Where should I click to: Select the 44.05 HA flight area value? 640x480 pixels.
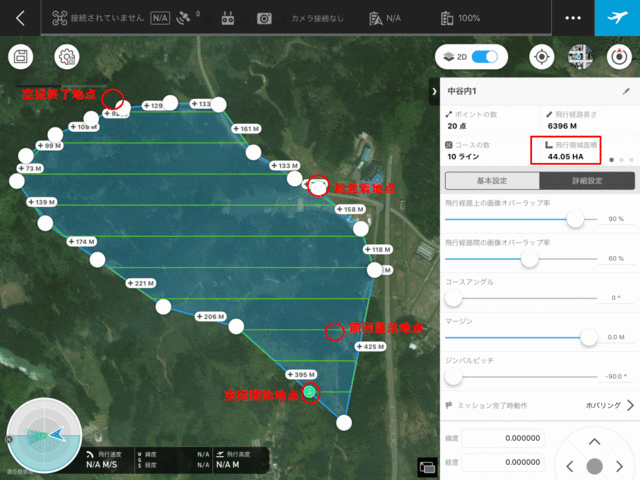coord(565,157)
